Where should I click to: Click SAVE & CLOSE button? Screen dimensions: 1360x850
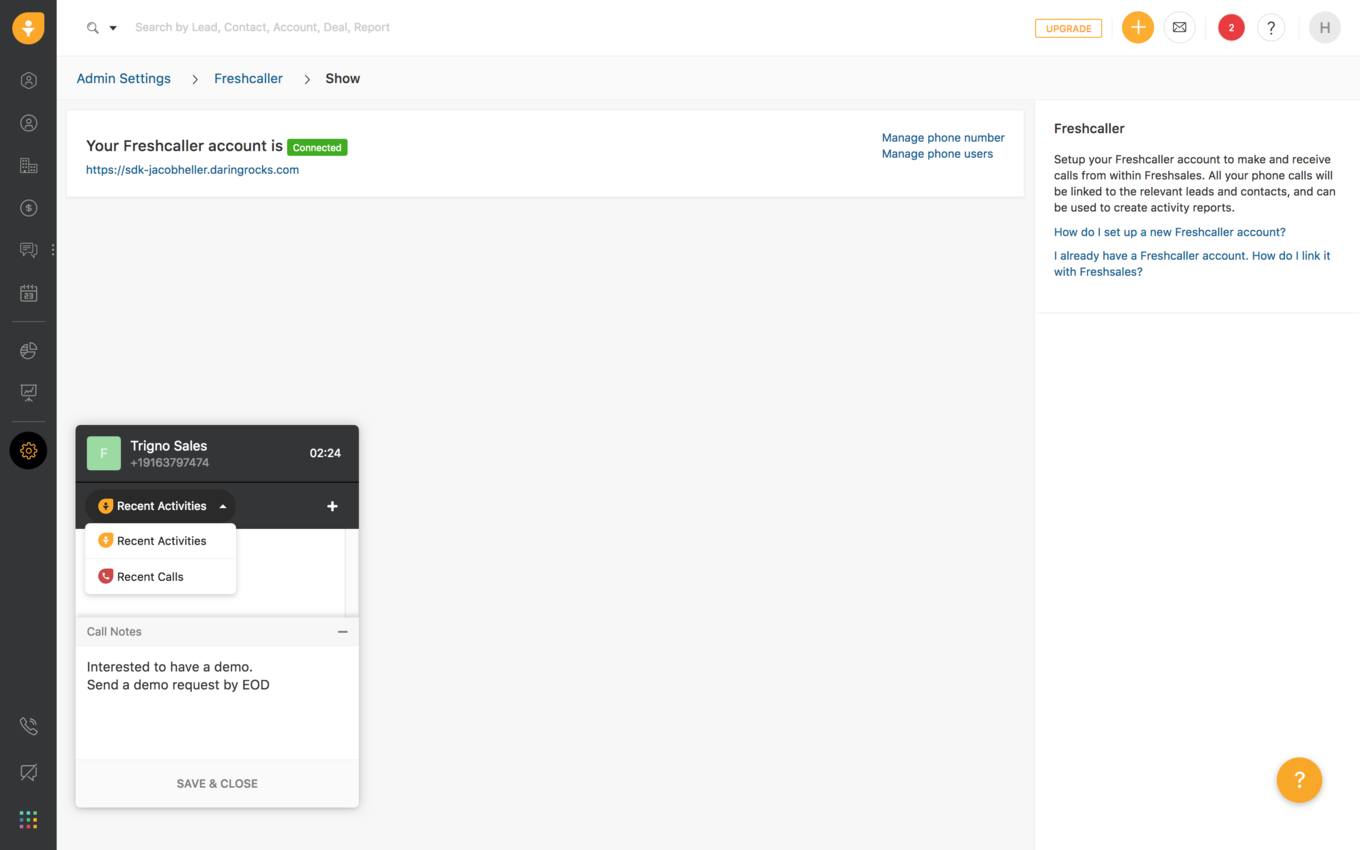(x=217, y=784)
